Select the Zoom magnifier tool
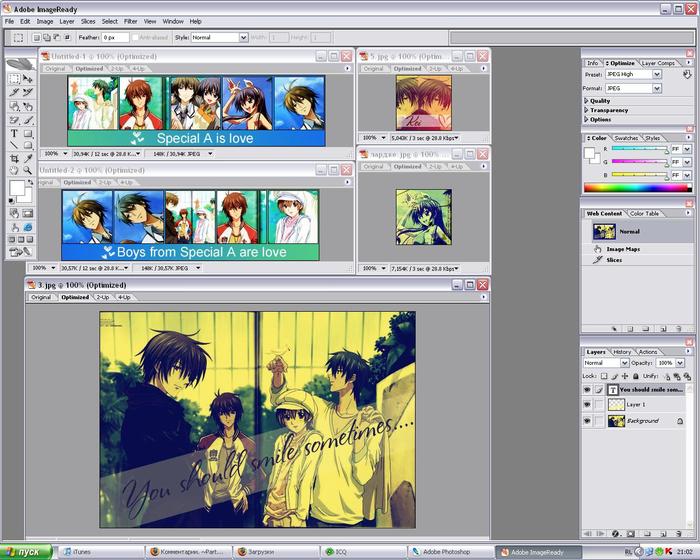 pyautogui.click(x=28, y=170)
